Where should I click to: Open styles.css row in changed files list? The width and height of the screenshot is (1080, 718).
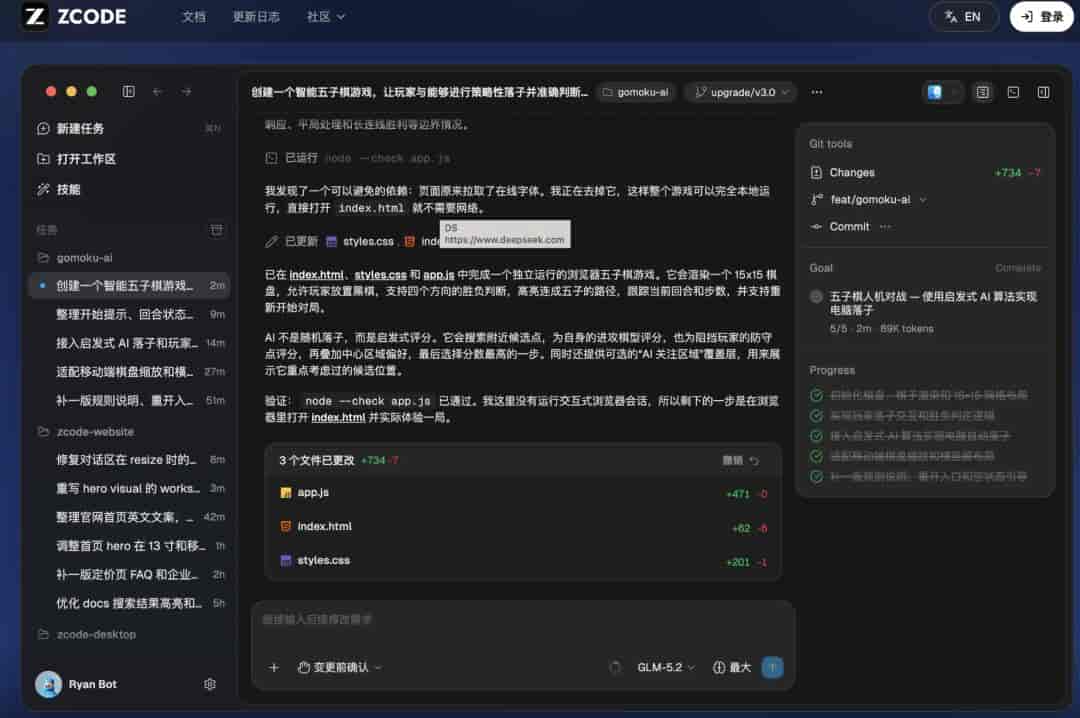pyautogui.click(x=523, y=561)
